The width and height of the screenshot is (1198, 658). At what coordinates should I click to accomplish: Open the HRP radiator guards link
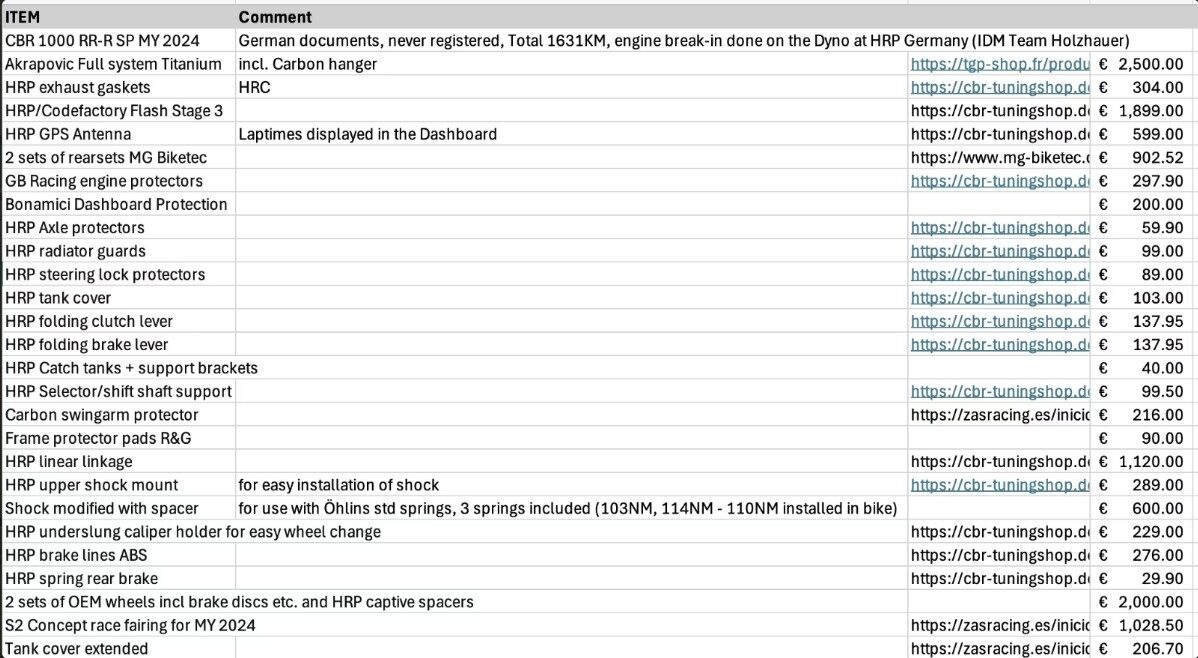coord(999,251)
